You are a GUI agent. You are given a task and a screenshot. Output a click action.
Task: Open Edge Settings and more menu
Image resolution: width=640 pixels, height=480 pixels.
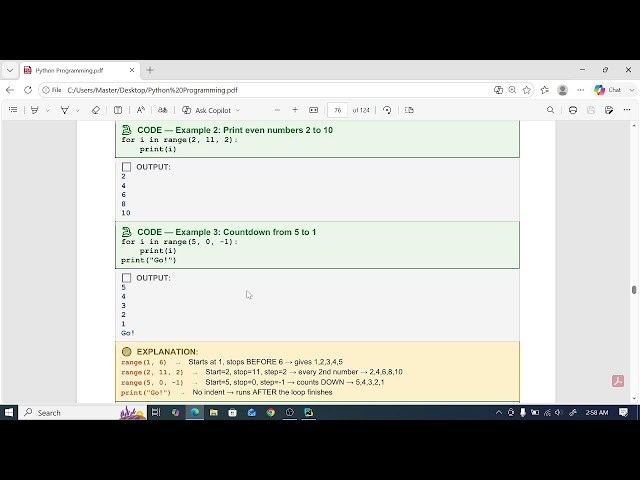(580, 90)
